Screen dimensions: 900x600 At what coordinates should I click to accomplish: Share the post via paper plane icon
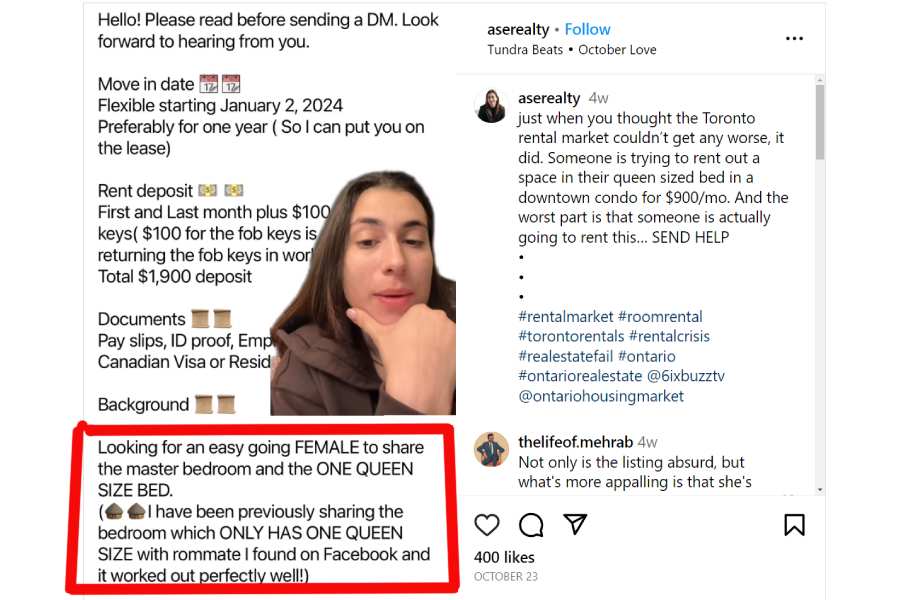click(x=575, y=525)
